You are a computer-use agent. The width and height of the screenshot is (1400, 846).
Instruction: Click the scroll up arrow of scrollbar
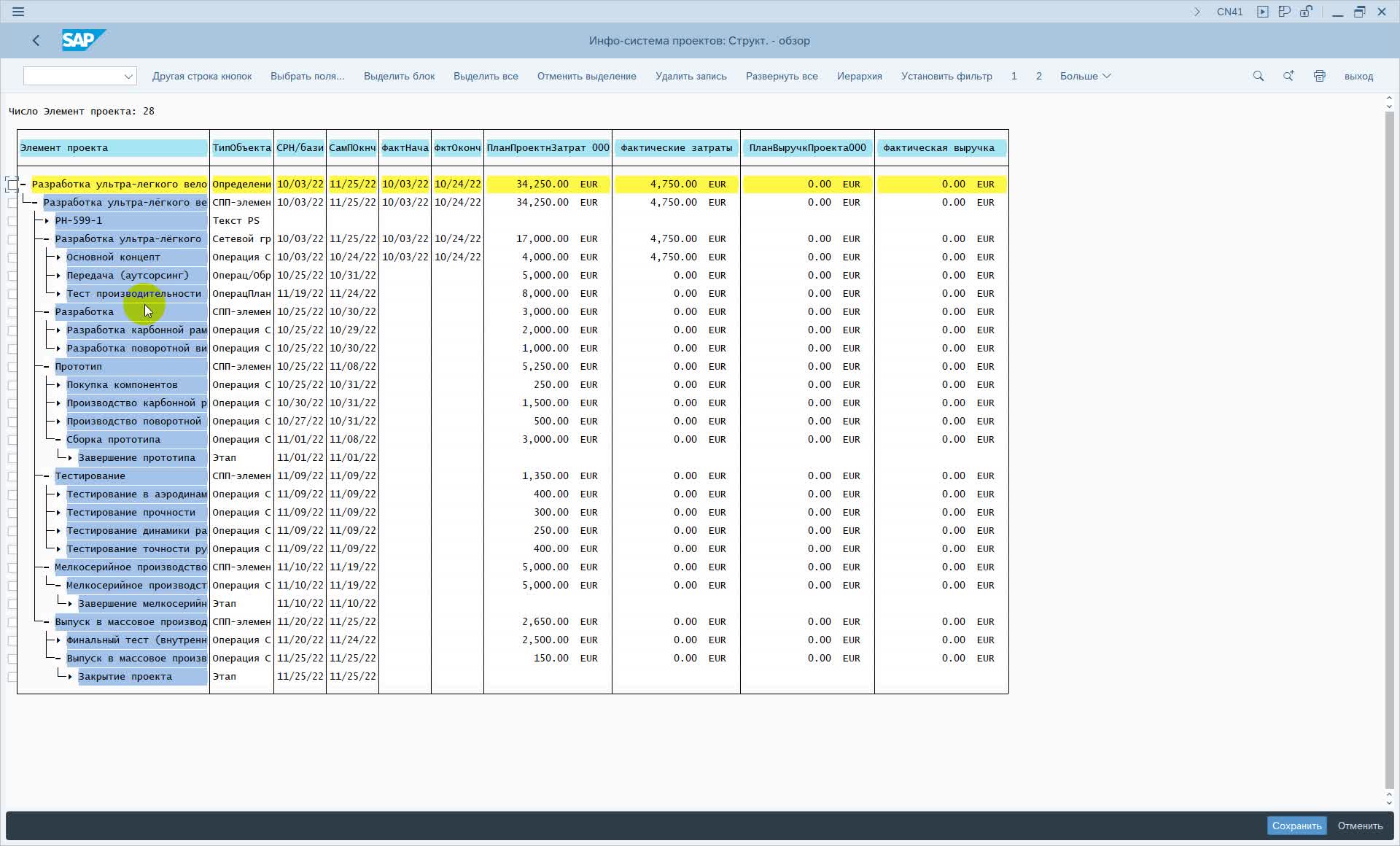click(1389, 99)
